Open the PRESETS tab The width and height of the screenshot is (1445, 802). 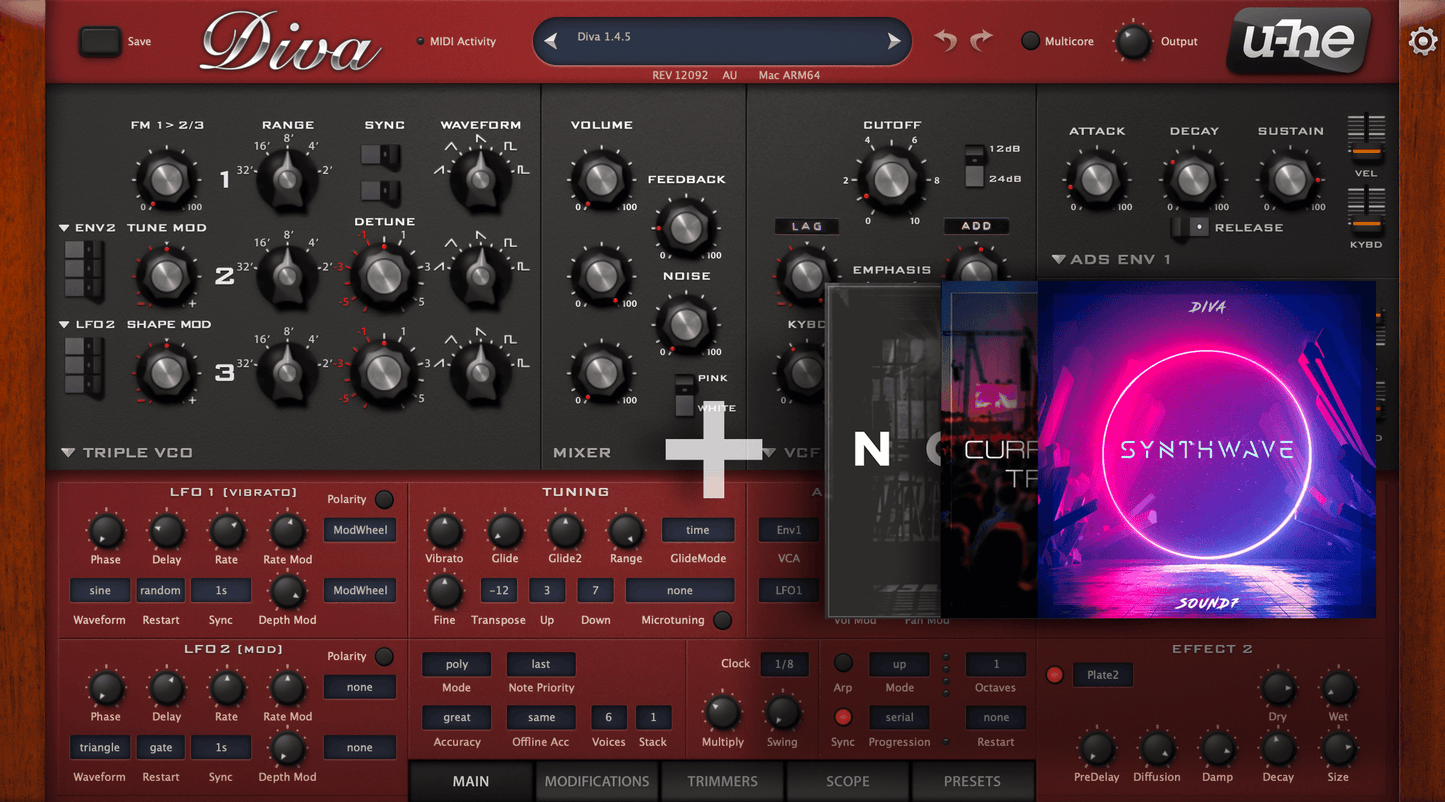tap(972, 781)
